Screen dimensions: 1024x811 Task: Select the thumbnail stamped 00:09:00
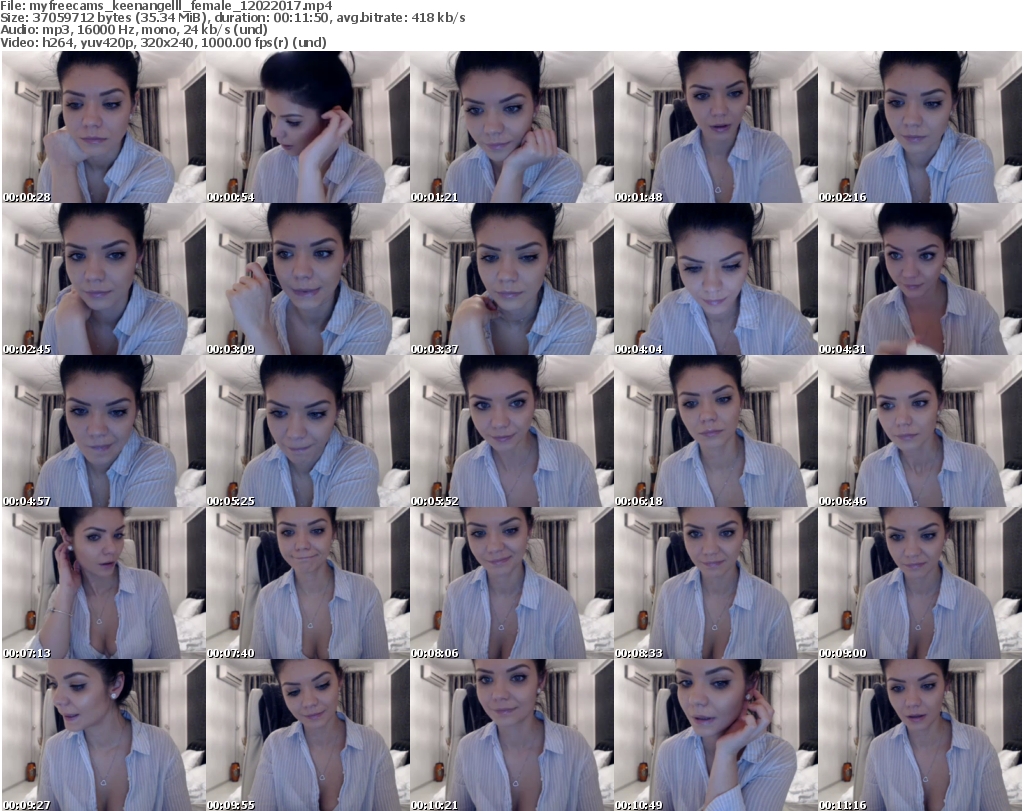[x=920, y=584]
